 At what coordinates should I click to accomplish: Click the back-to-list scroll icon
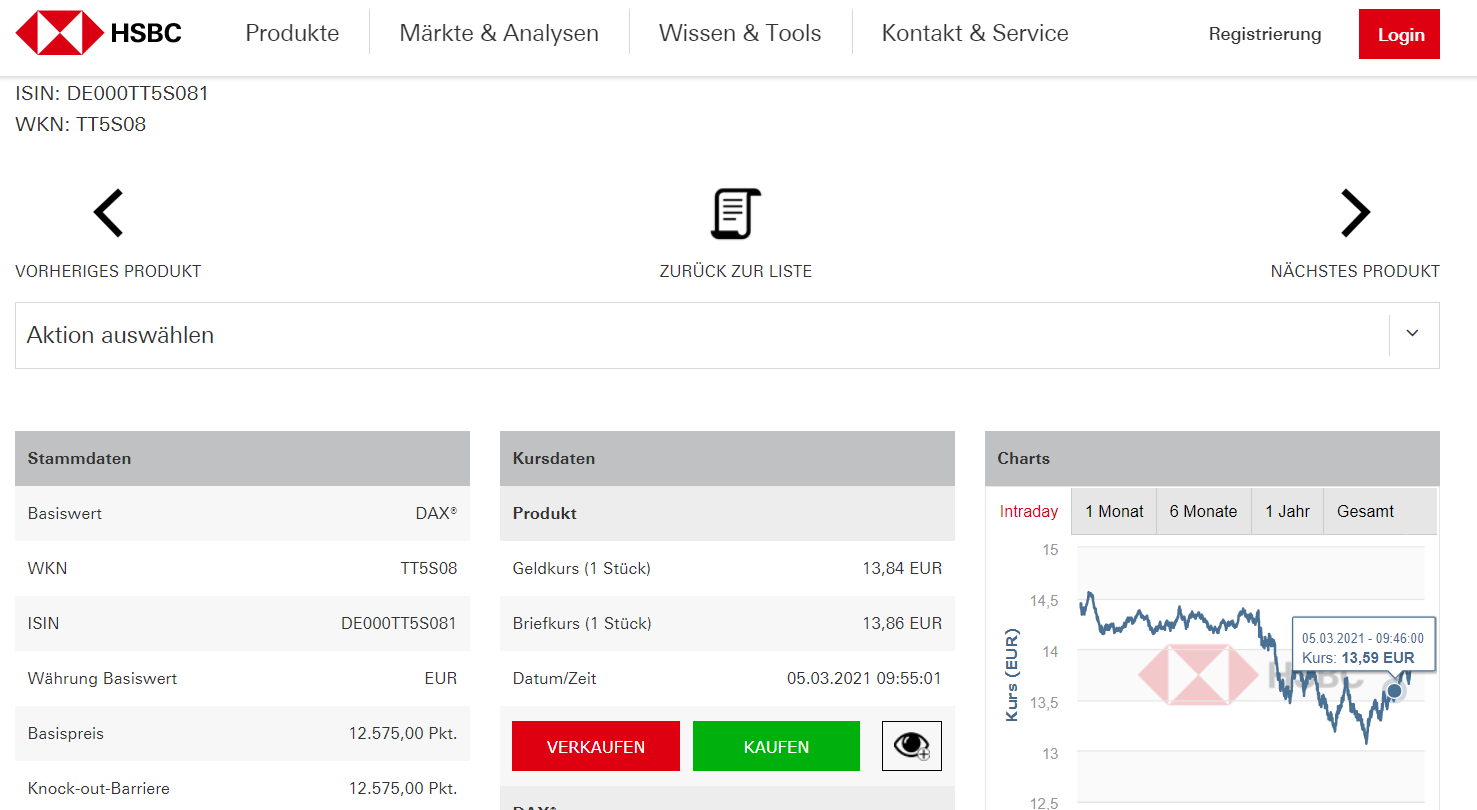pyautogui.click(x=736, y=213)
